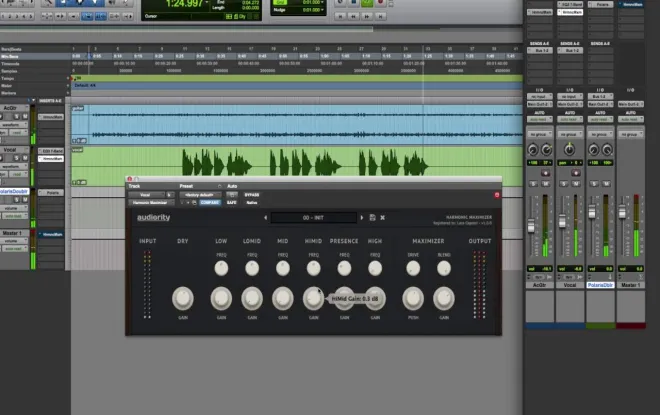Delete preset with the X icon
The width and height of the screenshot is (660, 415).
(383, 218)
